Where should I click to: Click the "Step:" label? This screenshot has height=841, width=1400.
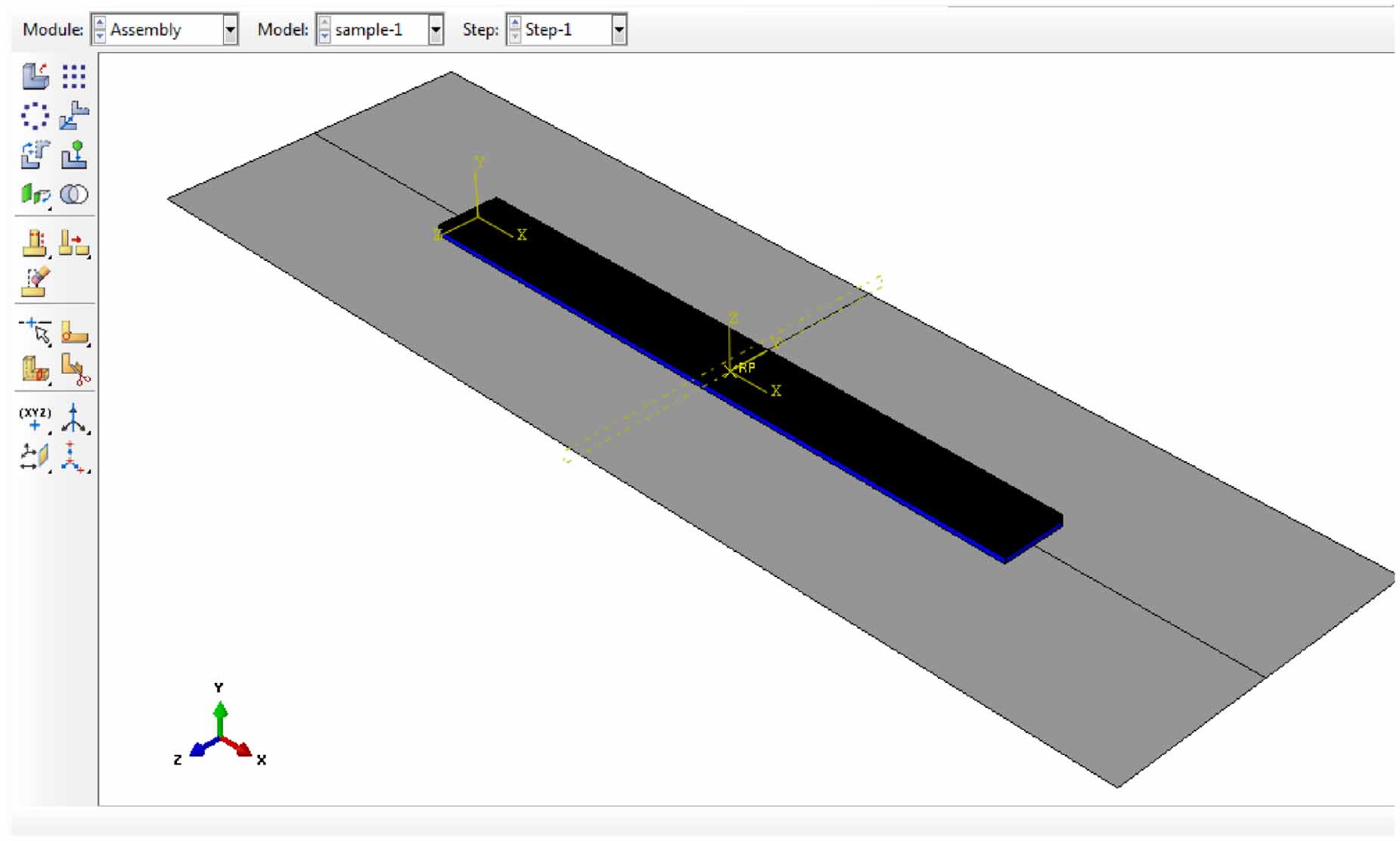pos(480,30)
